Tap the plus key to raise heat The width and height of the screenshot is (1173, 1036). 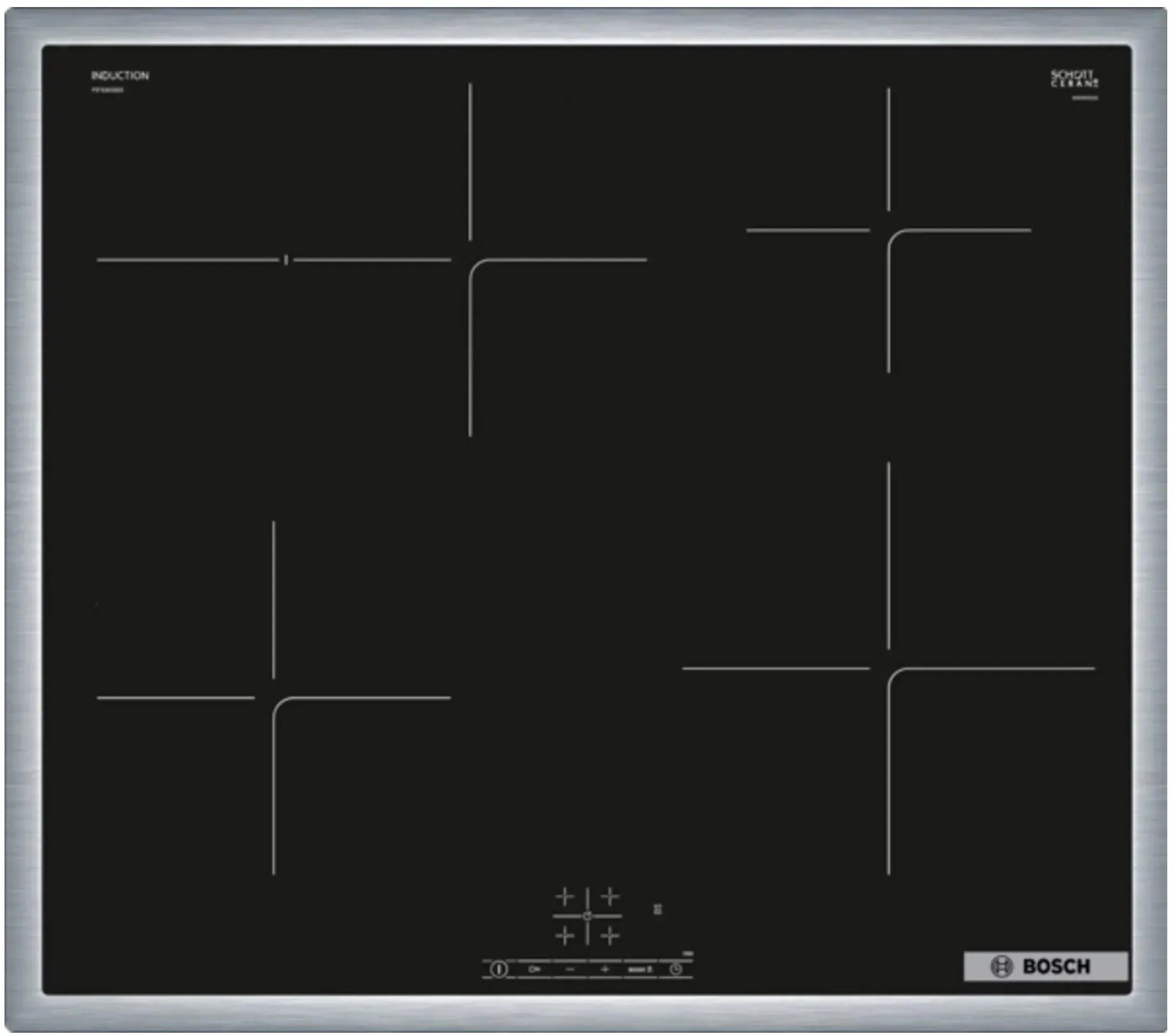coord(604,969)
